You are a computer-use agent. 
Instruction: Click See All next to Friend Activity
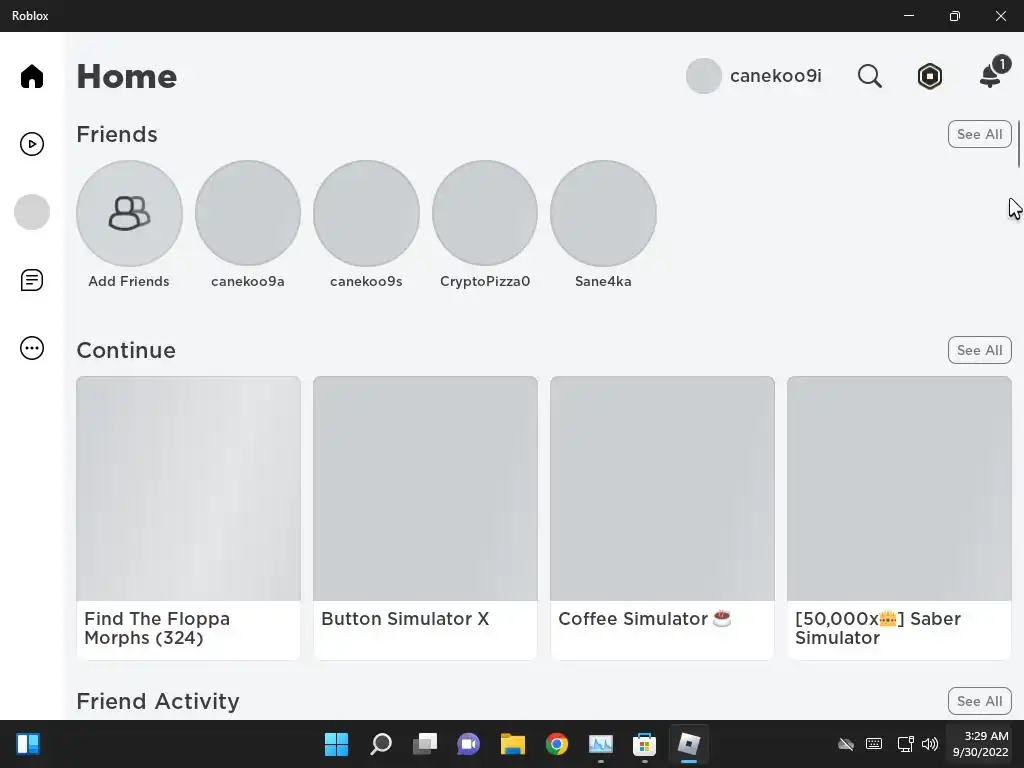point(980,701)
